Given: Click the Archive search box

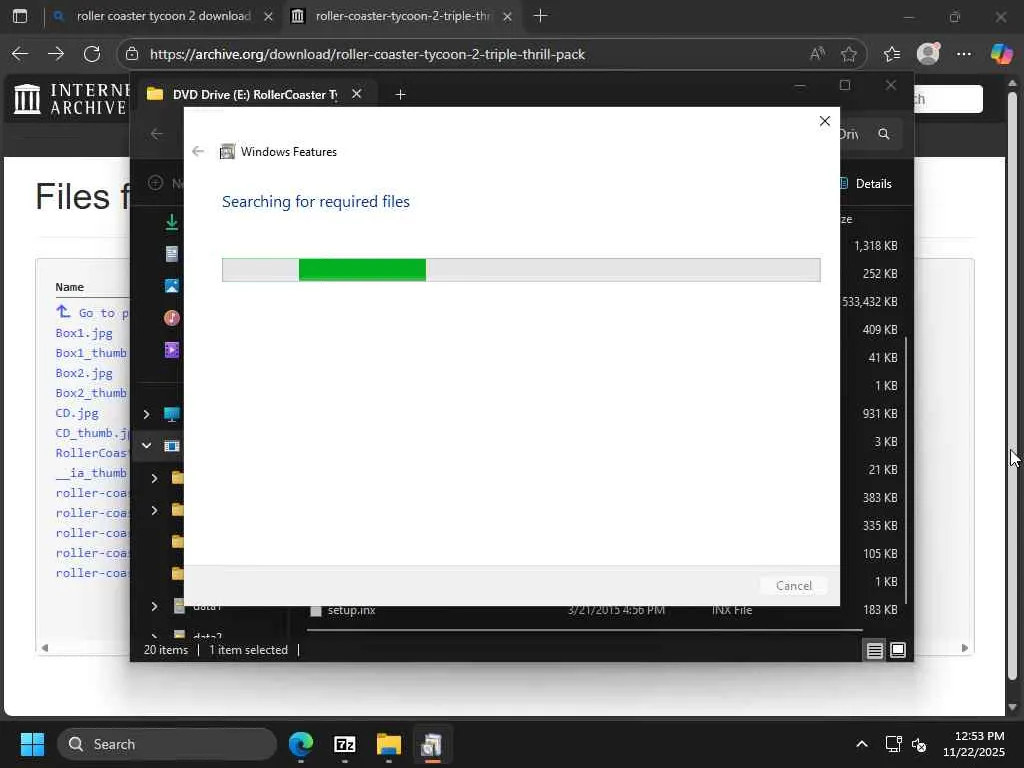Looking at the screenshot, I should [948, 99].
